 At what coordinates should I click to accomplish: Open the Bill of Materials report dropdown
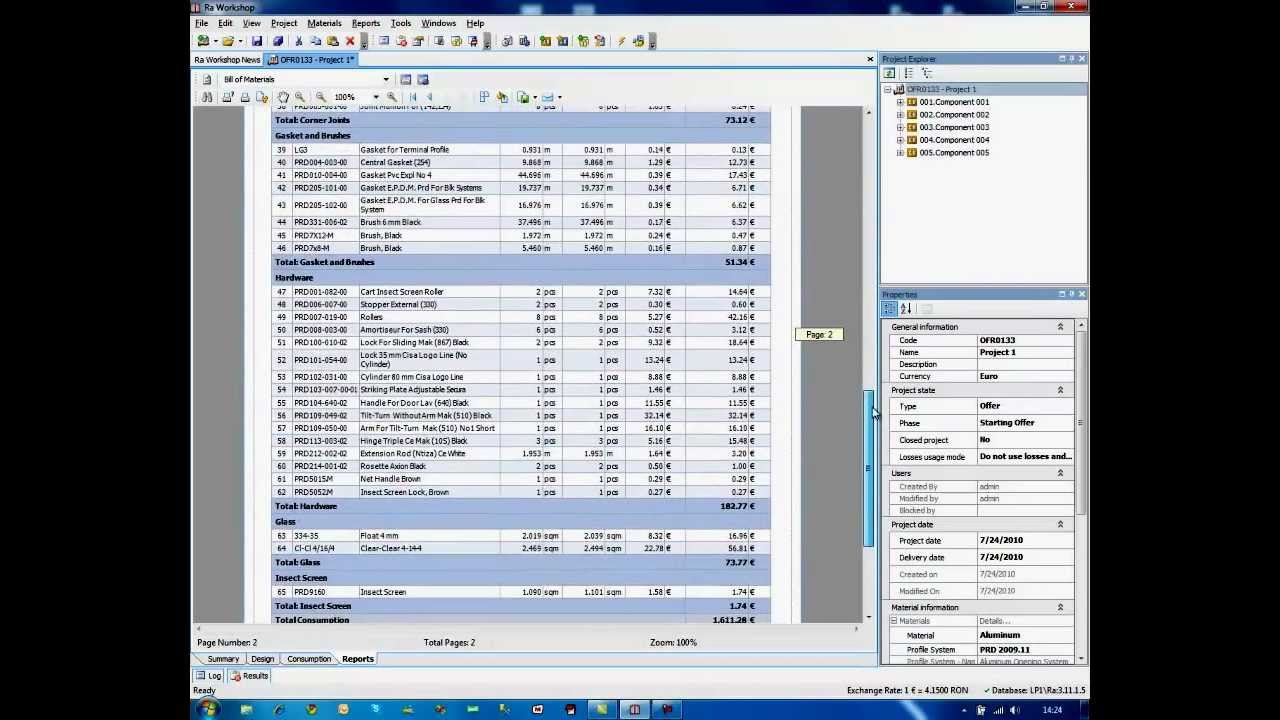tap(385, 80)
